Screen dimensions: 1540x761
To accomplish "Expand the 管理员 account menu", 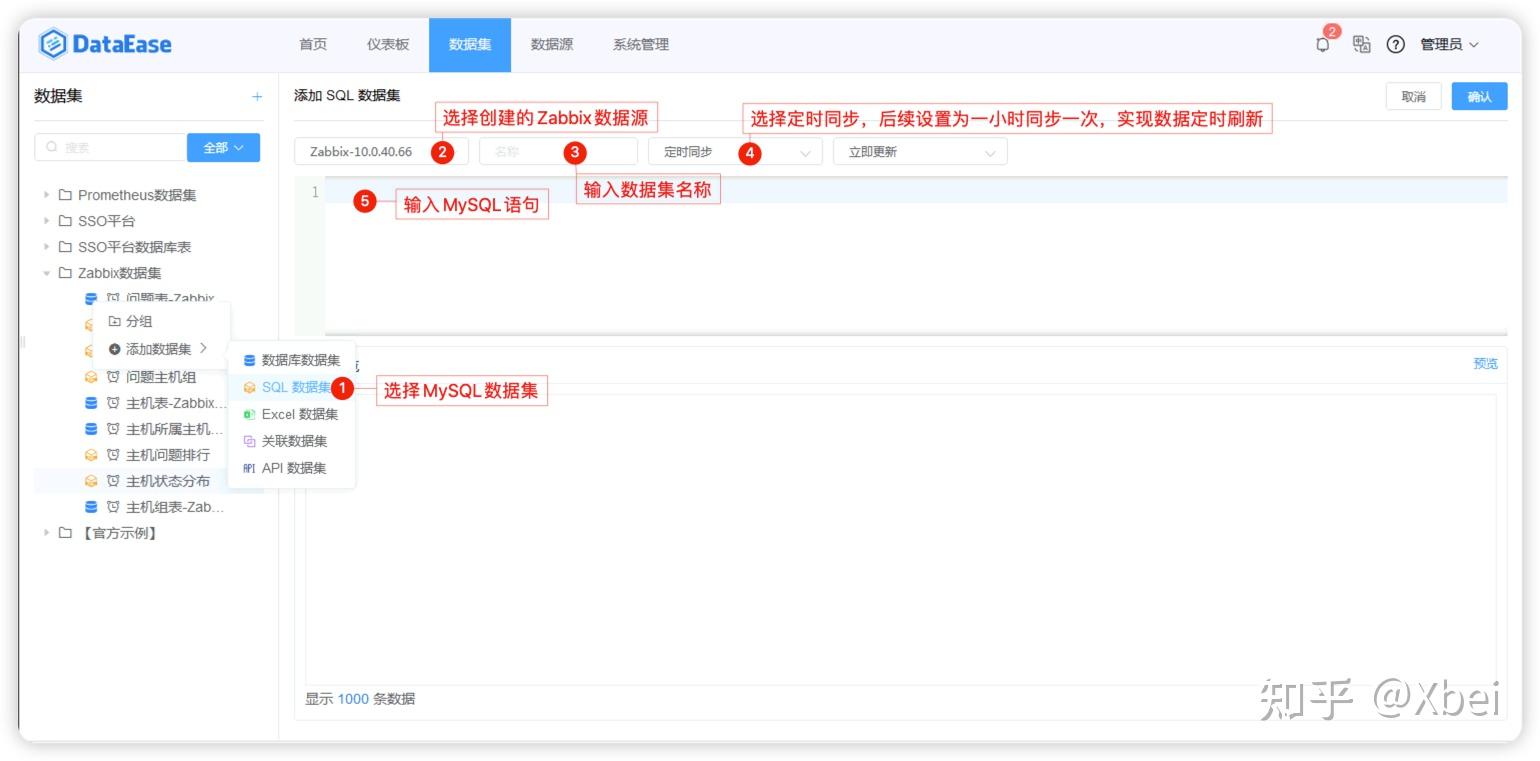I will coord(1447,44).
